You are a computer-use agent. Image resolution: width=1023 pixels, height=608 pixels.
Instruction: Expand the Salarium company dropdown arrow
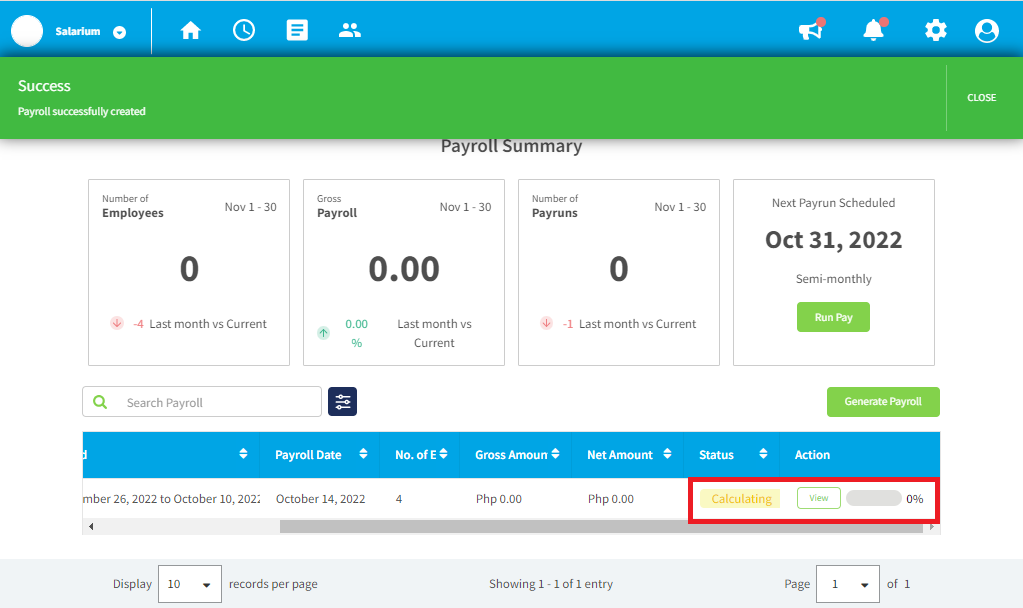[x=119, y=33]
